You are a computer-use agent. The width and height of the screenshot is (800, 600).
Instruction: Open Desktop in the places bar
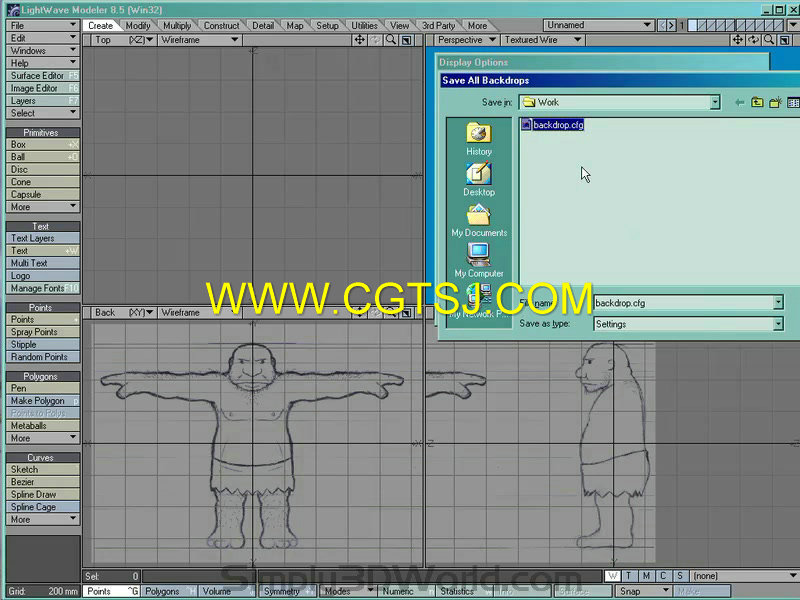coord(479,180)
